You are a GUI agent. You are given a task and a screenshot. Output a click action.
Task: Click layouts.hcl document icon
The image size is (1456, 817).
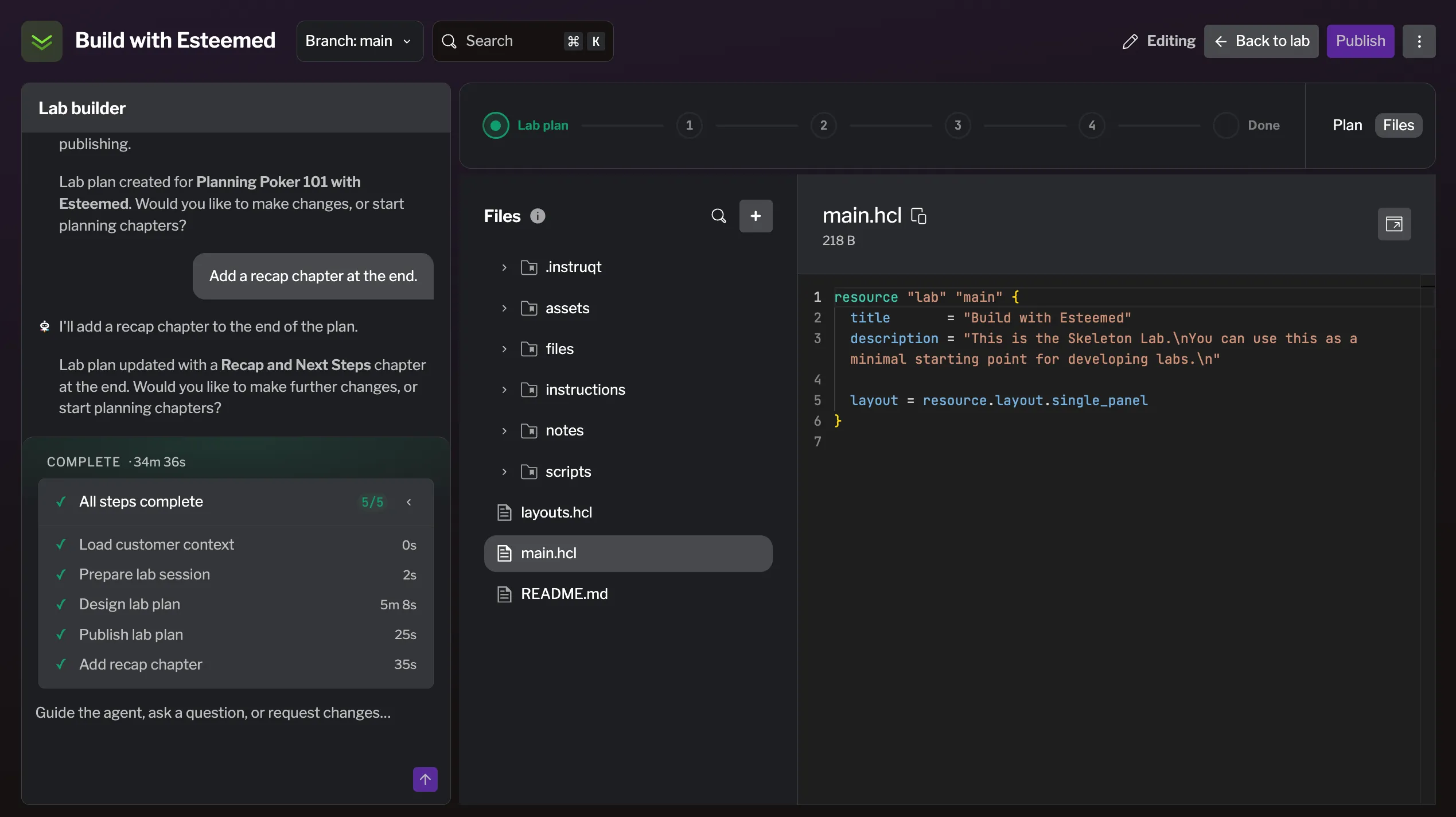(504, 512)
